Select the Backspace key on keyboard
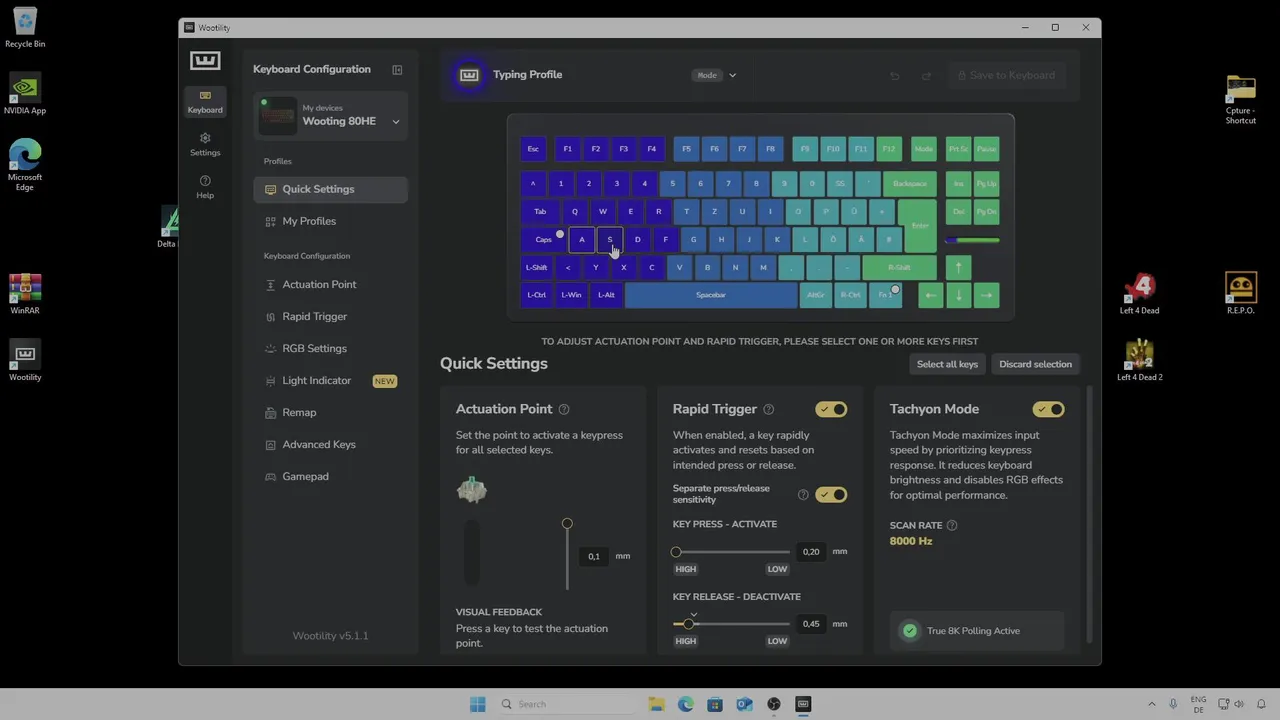 point(909,184)
